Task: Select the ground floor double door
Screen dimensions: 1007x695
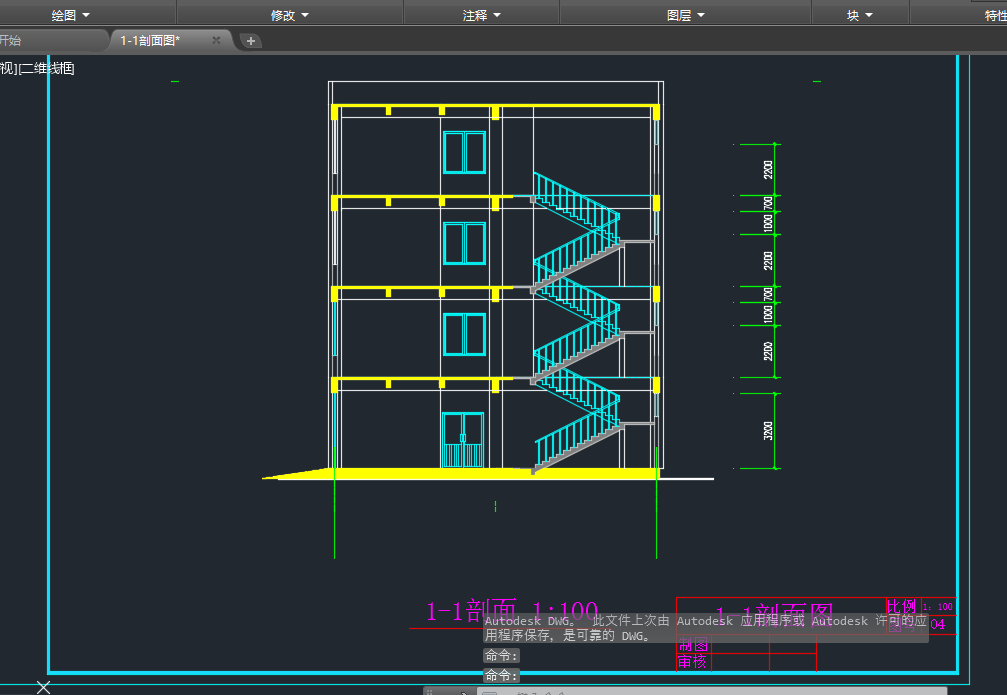Action: 462,440
